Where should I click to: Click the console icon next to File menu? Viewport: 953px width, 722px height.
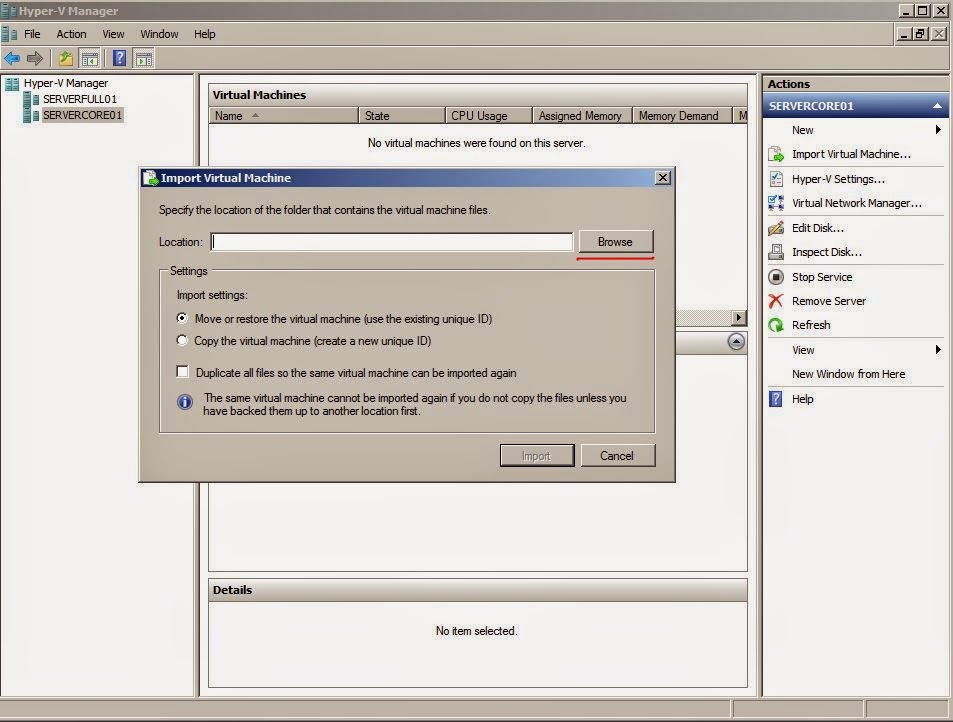coord(9,34)
